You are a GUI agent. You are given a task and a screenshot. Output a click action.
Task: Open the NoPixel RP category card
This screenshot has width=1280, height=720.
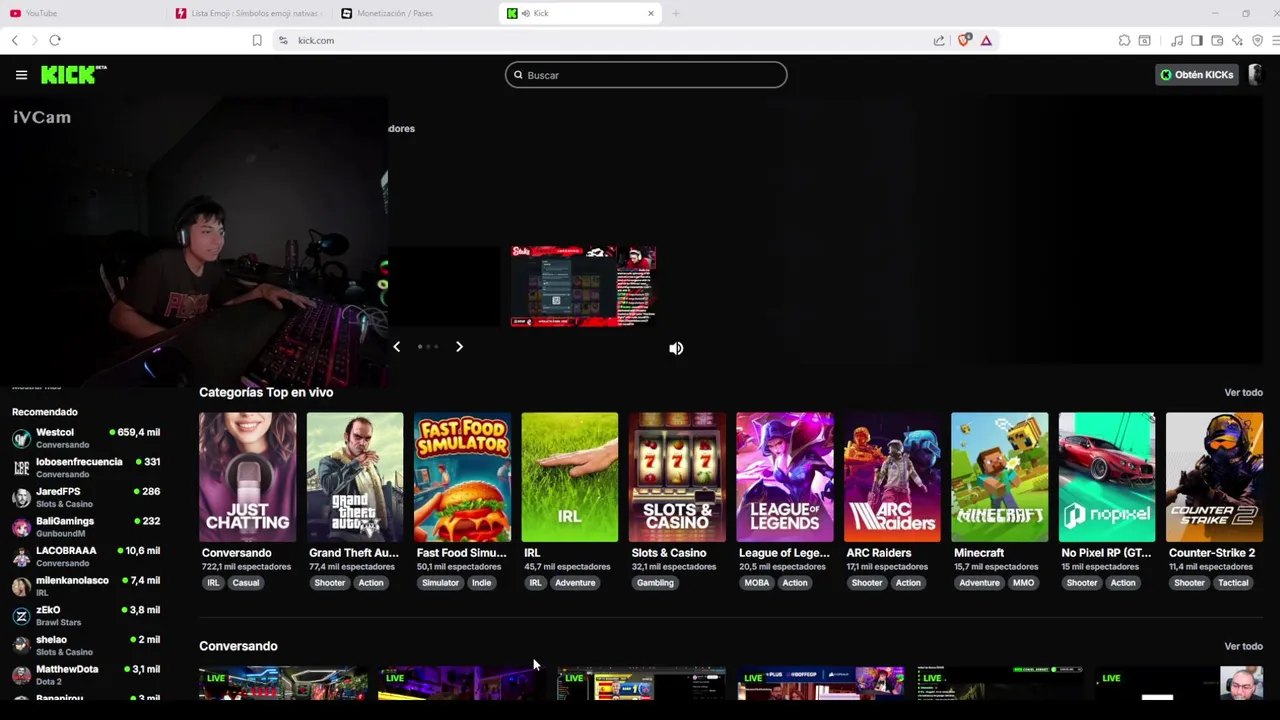click(1107, 477)
